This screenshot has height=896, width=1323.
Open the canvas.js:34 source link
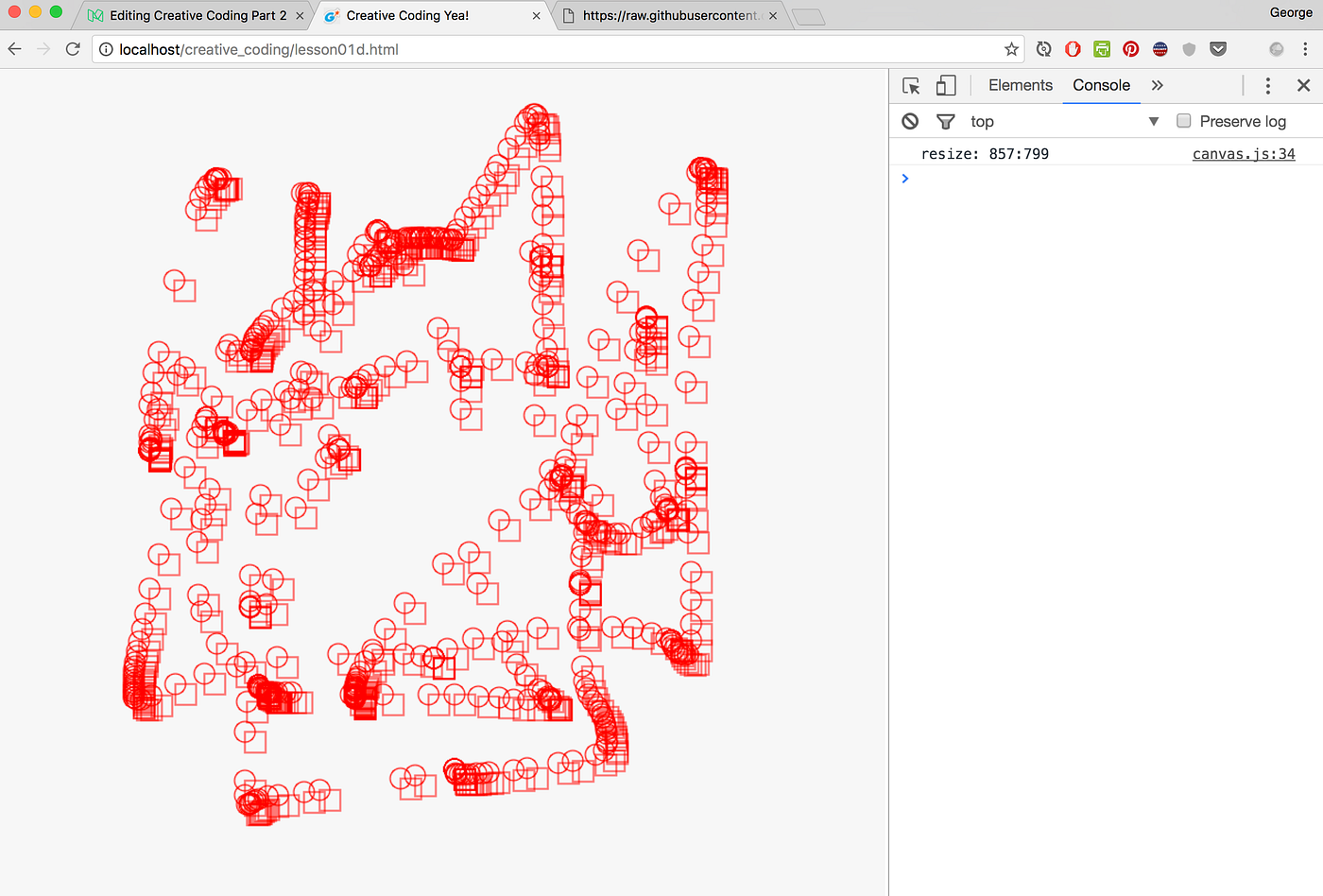tap(1244, 153)
